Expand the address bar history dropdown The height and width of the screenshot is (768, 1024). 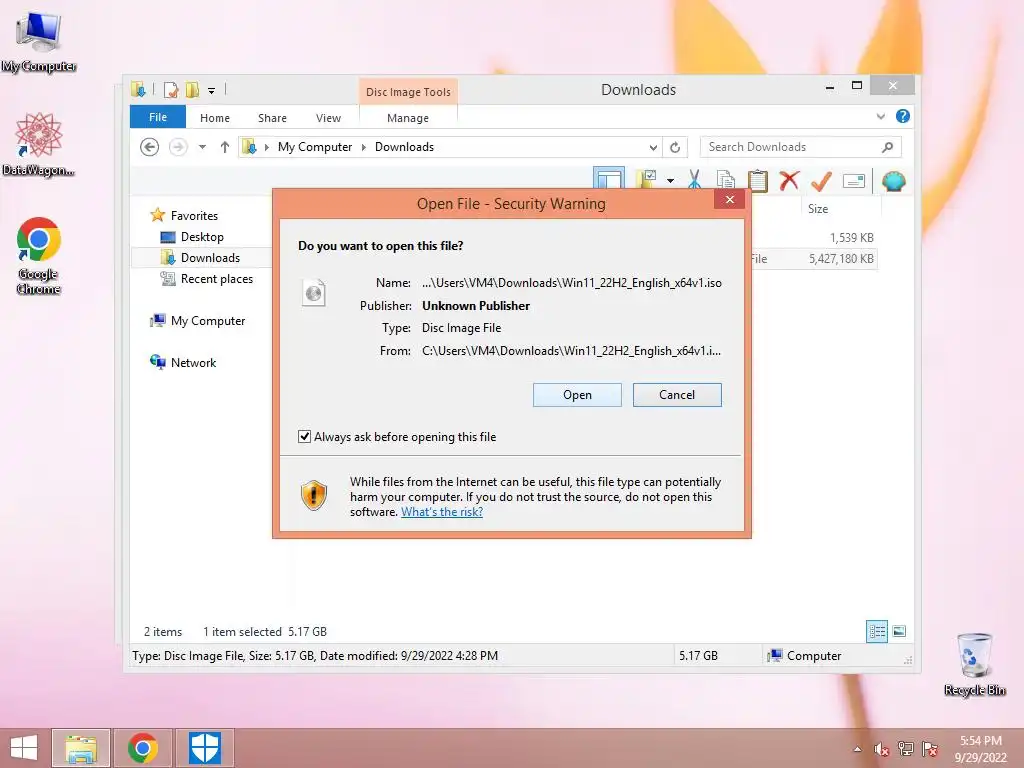point(652,148)
